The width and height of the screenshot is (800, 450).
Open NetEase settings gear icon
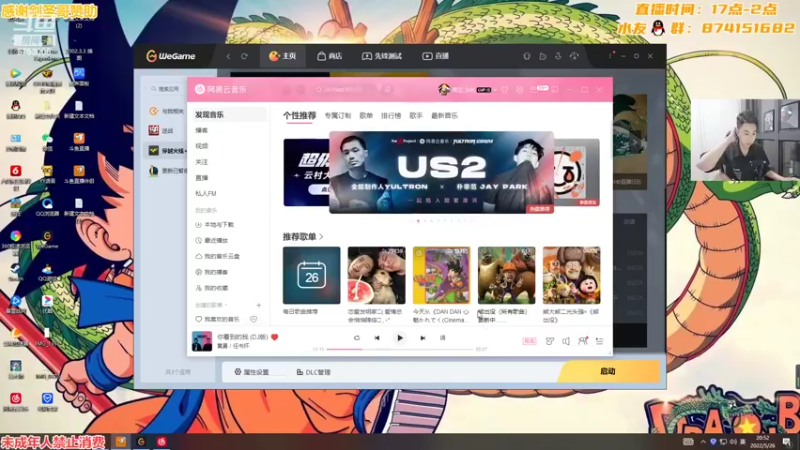pyautogui.click(x=519, y=90)
